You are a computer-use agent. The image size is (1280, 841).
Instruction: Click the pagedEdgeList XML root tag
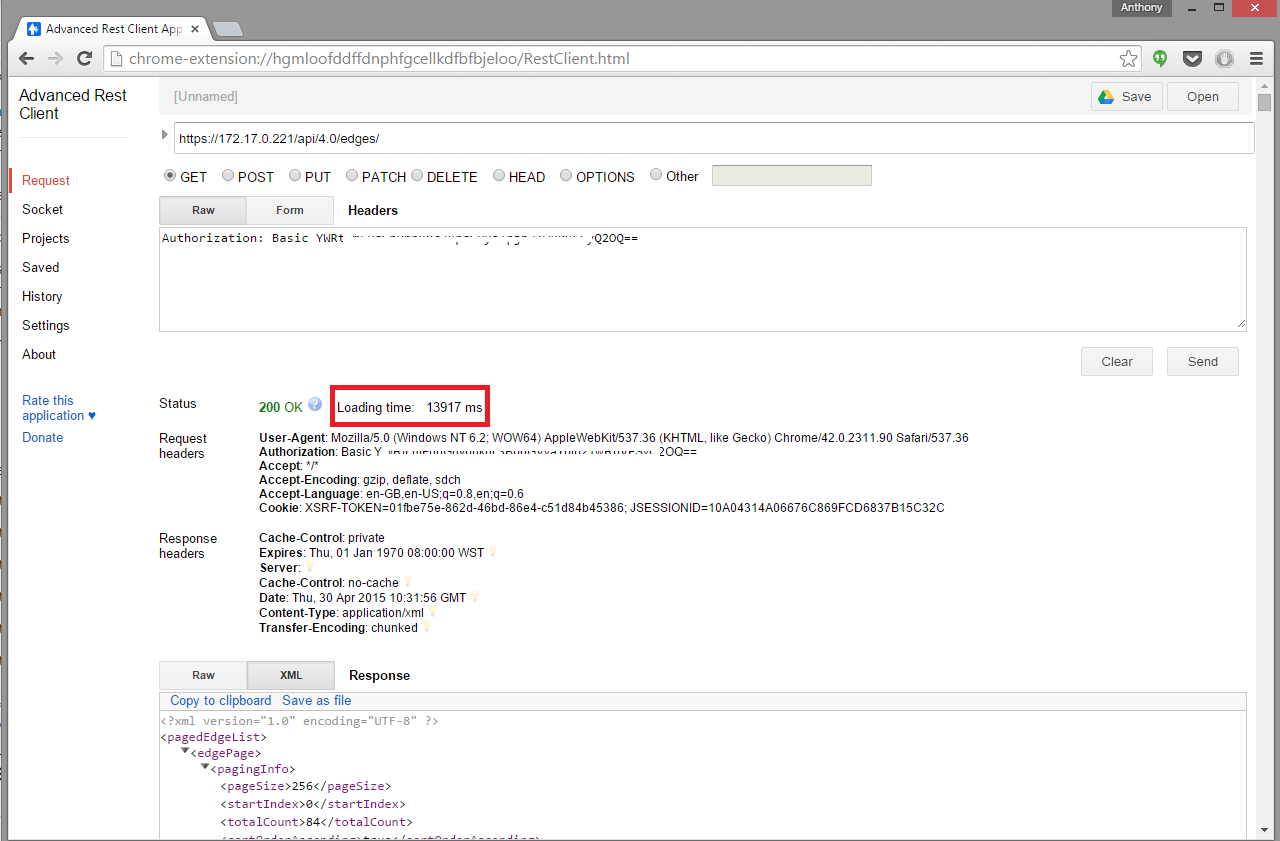(213, 737)
